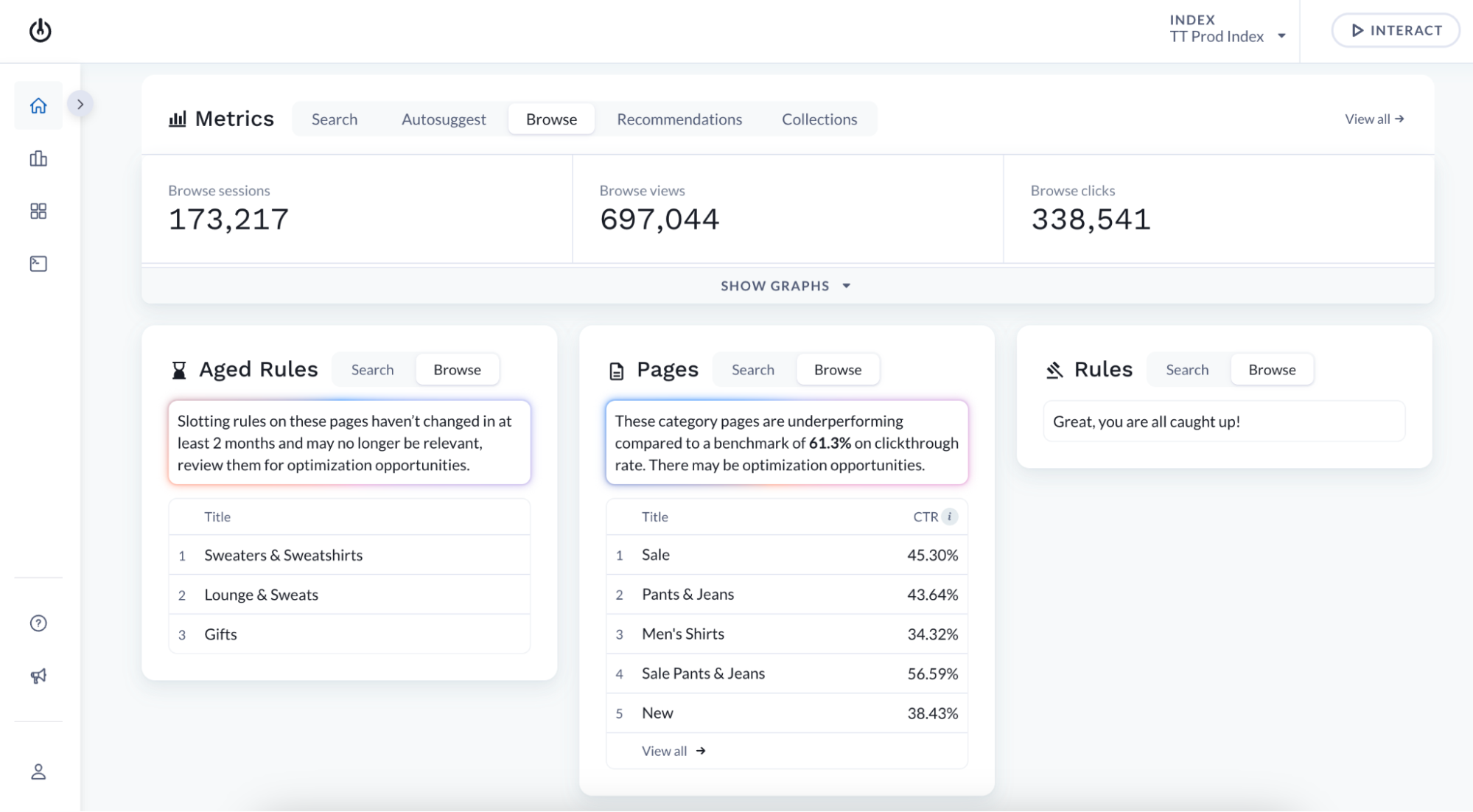This screenshot has height=812, width=1473.
Task: Click the Aged Rules hourglass icon
Action: pos(179,370)
